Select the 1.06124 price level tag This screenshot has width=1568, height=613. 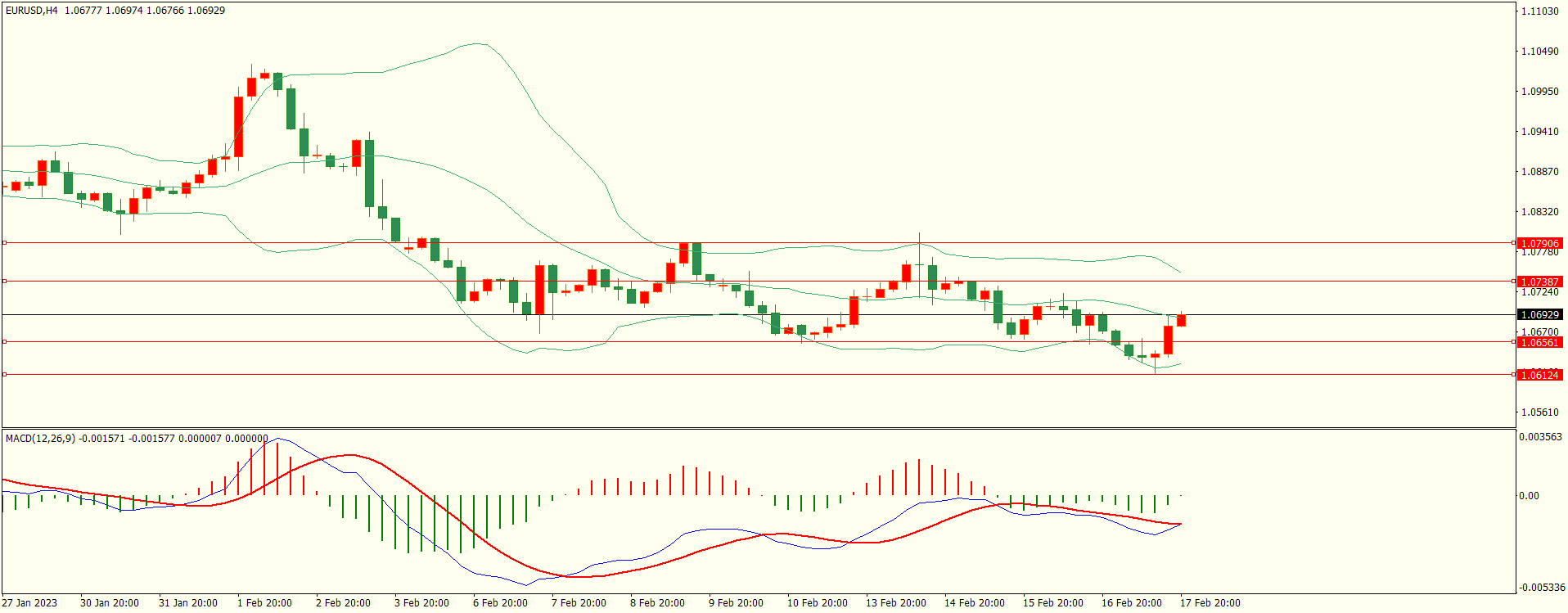1539,375
